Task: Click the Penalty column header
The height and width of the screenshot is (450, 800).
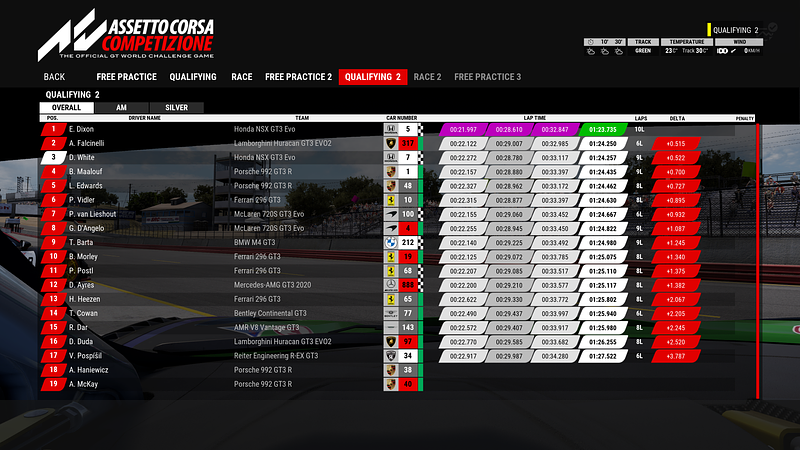Action: click(x=745, y=118)
